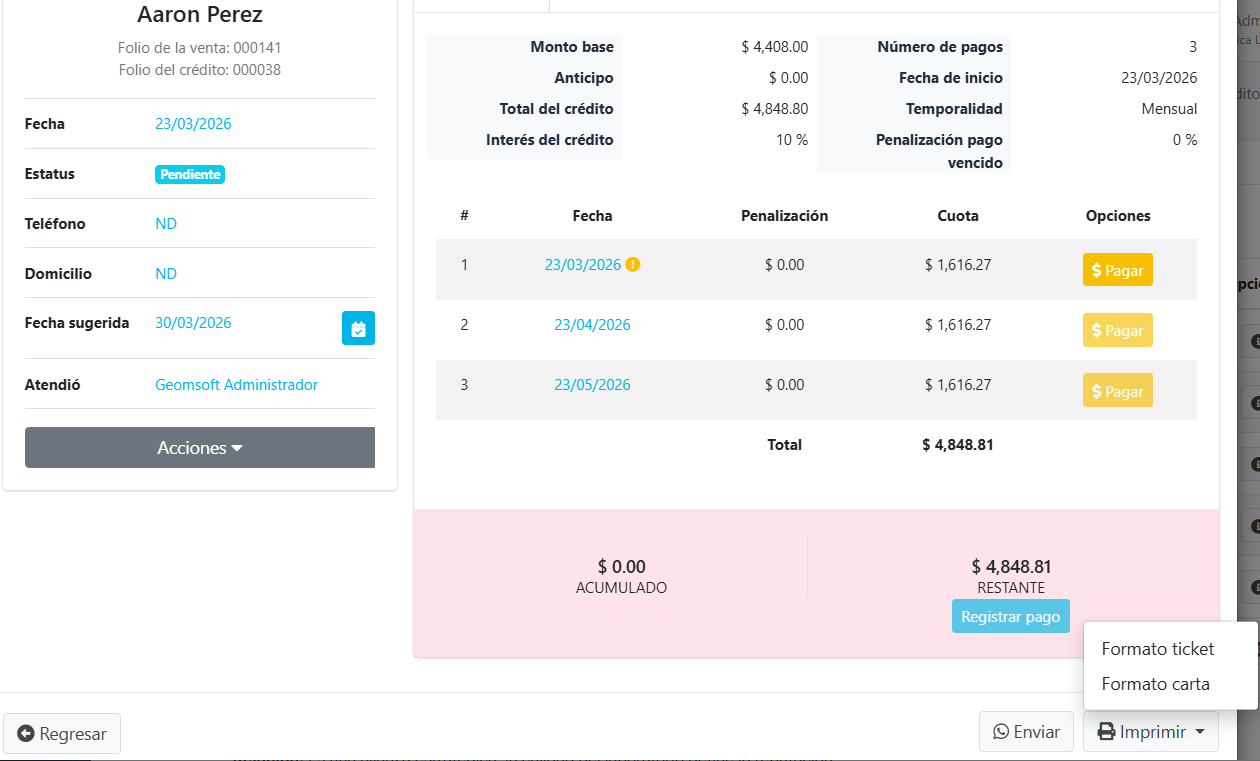Click the first payment date 23/03/2026
Screen dimensions: 1260x761
click(582, 265)
